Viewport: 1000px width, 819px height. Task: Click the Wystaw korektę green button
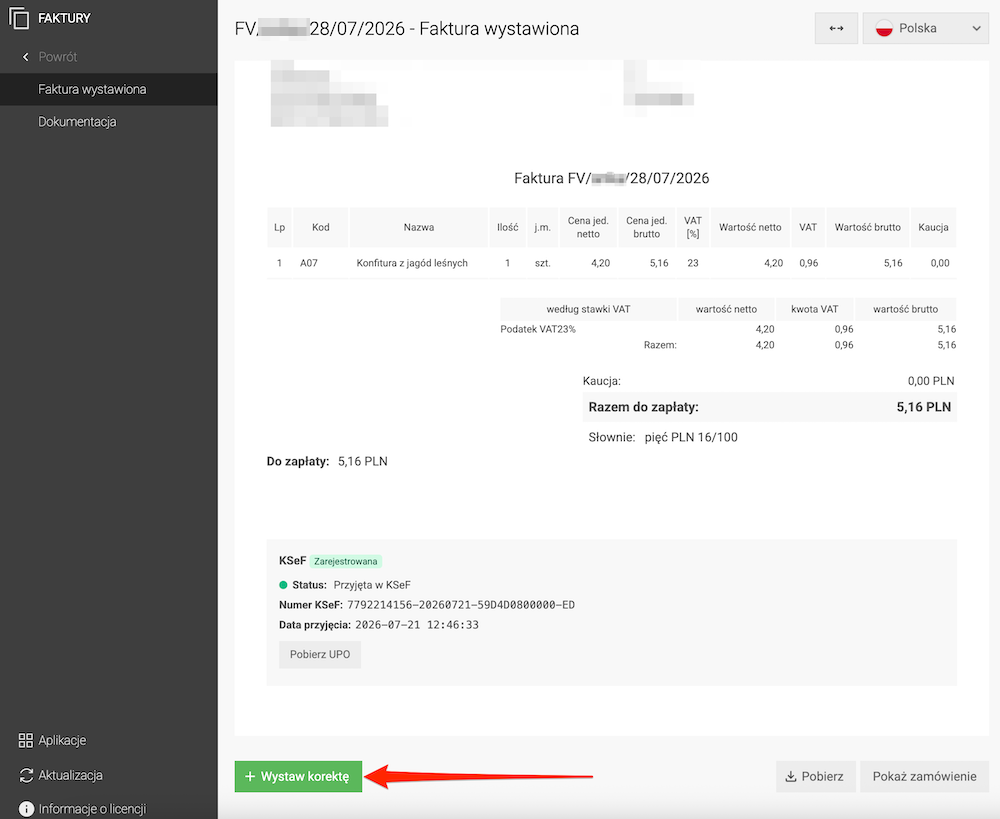298,776
